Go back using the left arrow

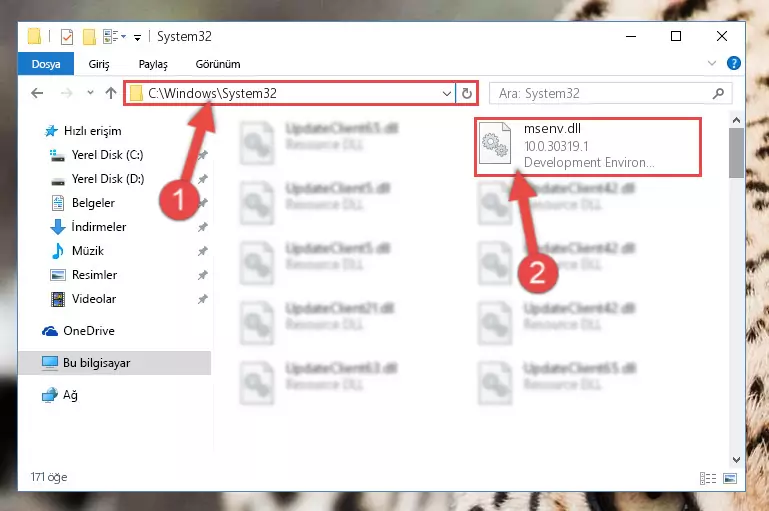pyautogui.click(x=37, y=93)
